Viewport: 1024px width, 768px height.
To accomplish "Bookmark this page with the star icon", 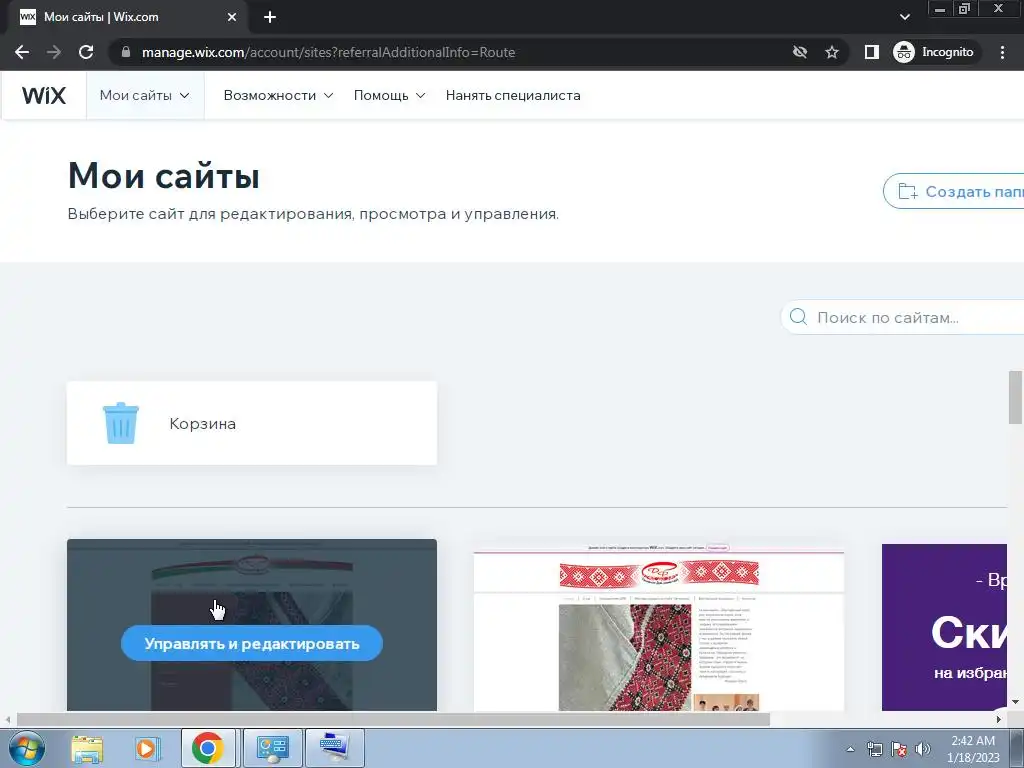I will point(831,52).
